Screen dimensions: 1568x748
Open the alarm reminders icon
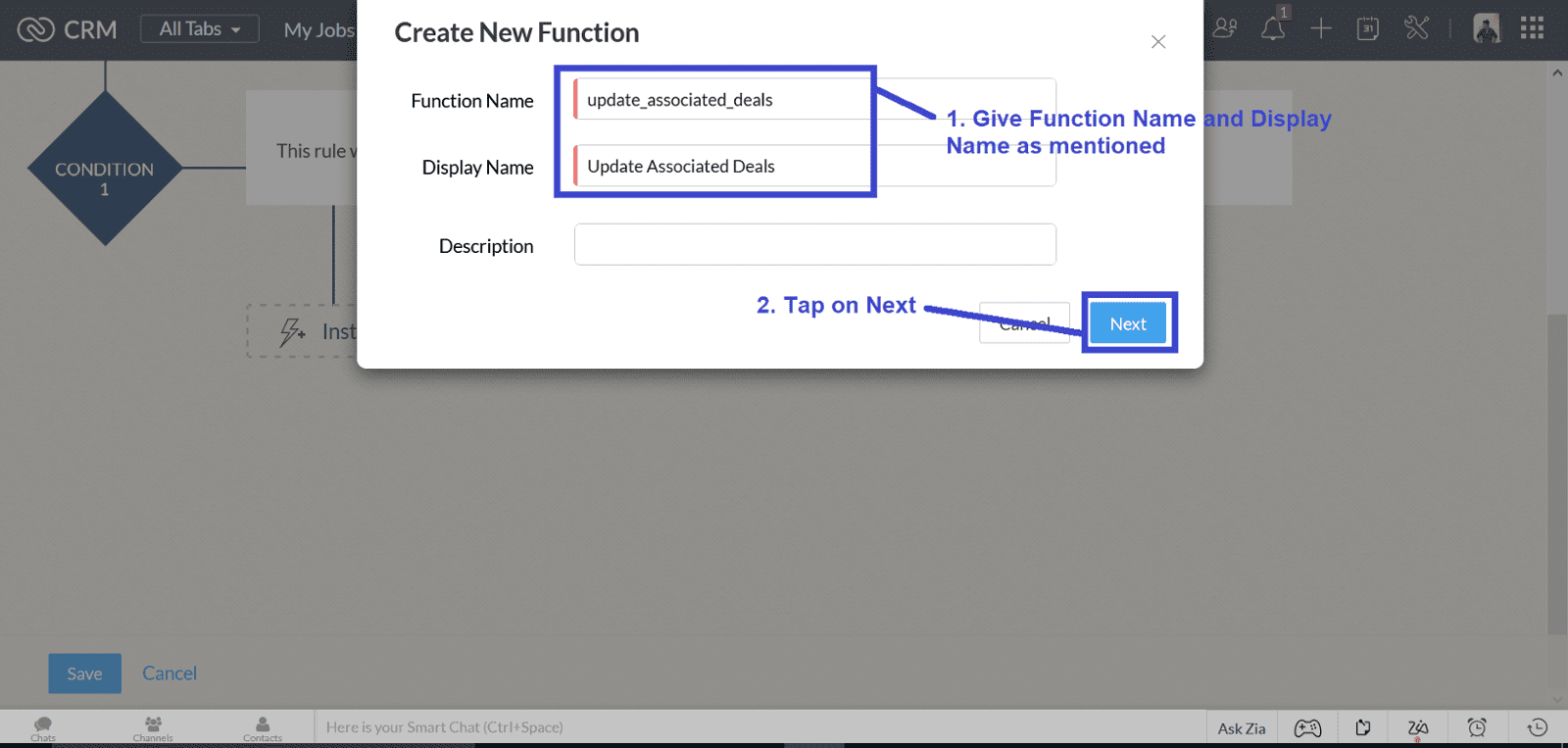pyautogui.click(x=1477, y=727)
